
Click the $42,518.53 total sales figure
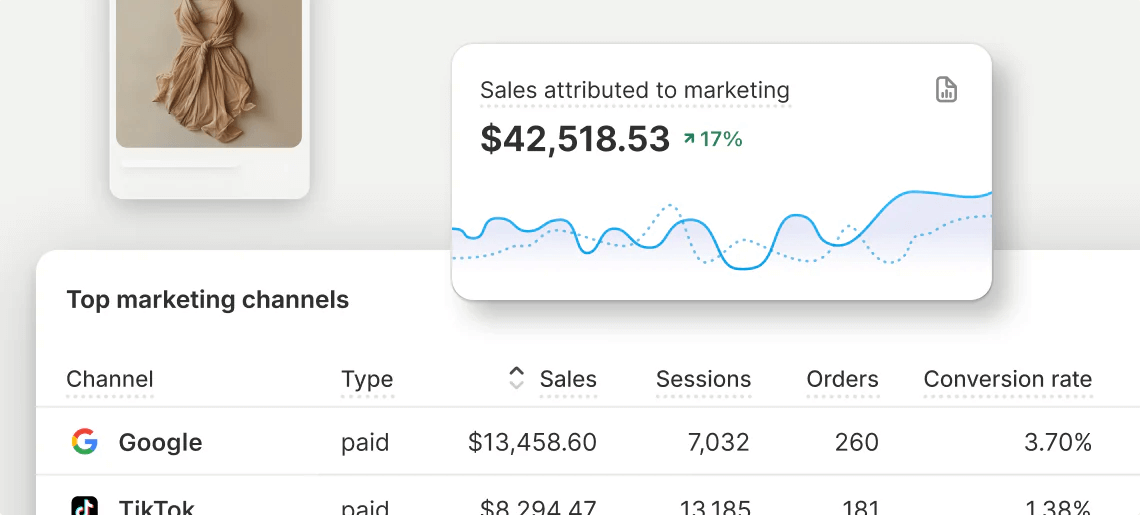click(575, 139)
